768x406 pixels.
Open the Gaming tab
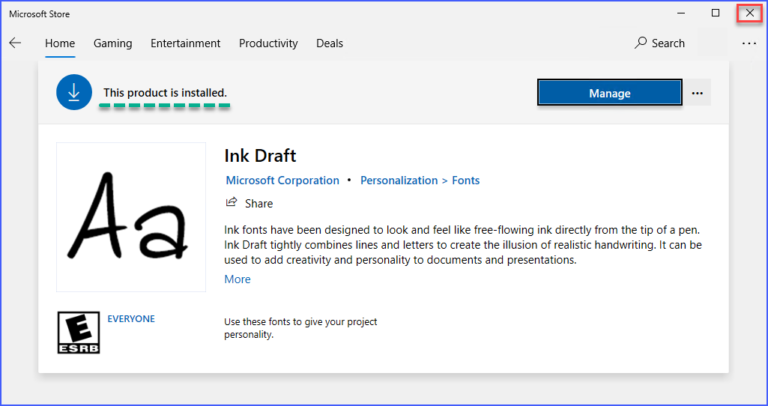pos(113,43)
